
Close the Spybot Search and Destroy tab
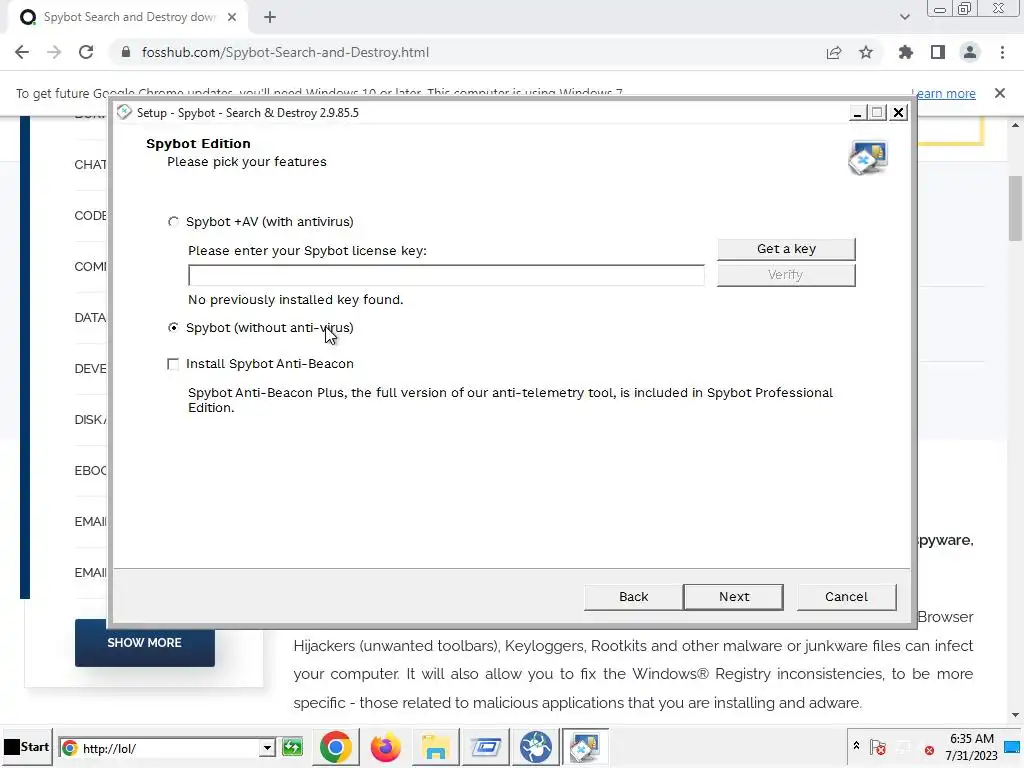pos(232,17)
